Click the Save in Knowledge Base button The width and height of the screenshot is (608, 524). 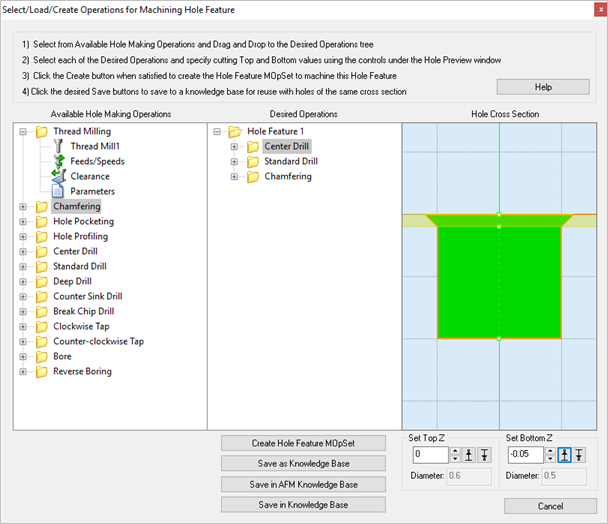303,505
